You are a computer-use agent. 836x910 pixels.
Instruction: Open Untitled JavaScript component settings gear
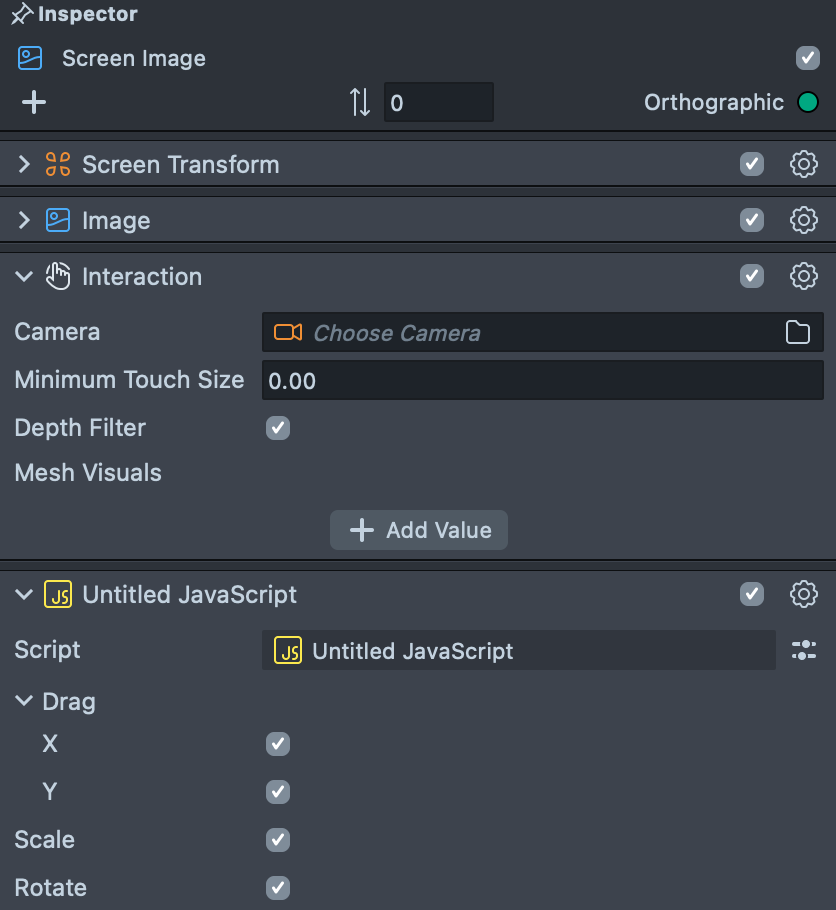point(804,594)
